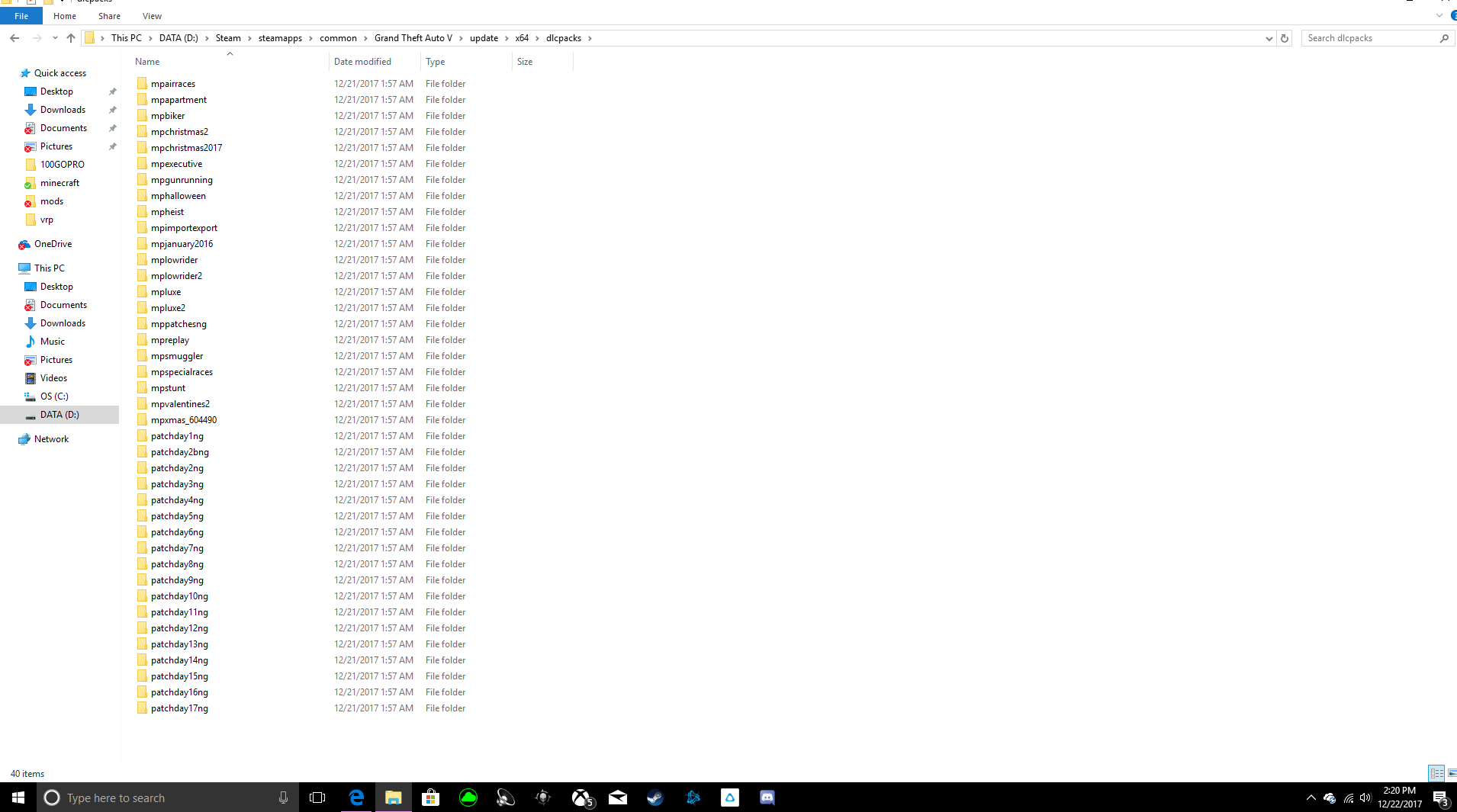1457x812 pixels.
Task: Select the mpheist folder
Action: (167, 212)
